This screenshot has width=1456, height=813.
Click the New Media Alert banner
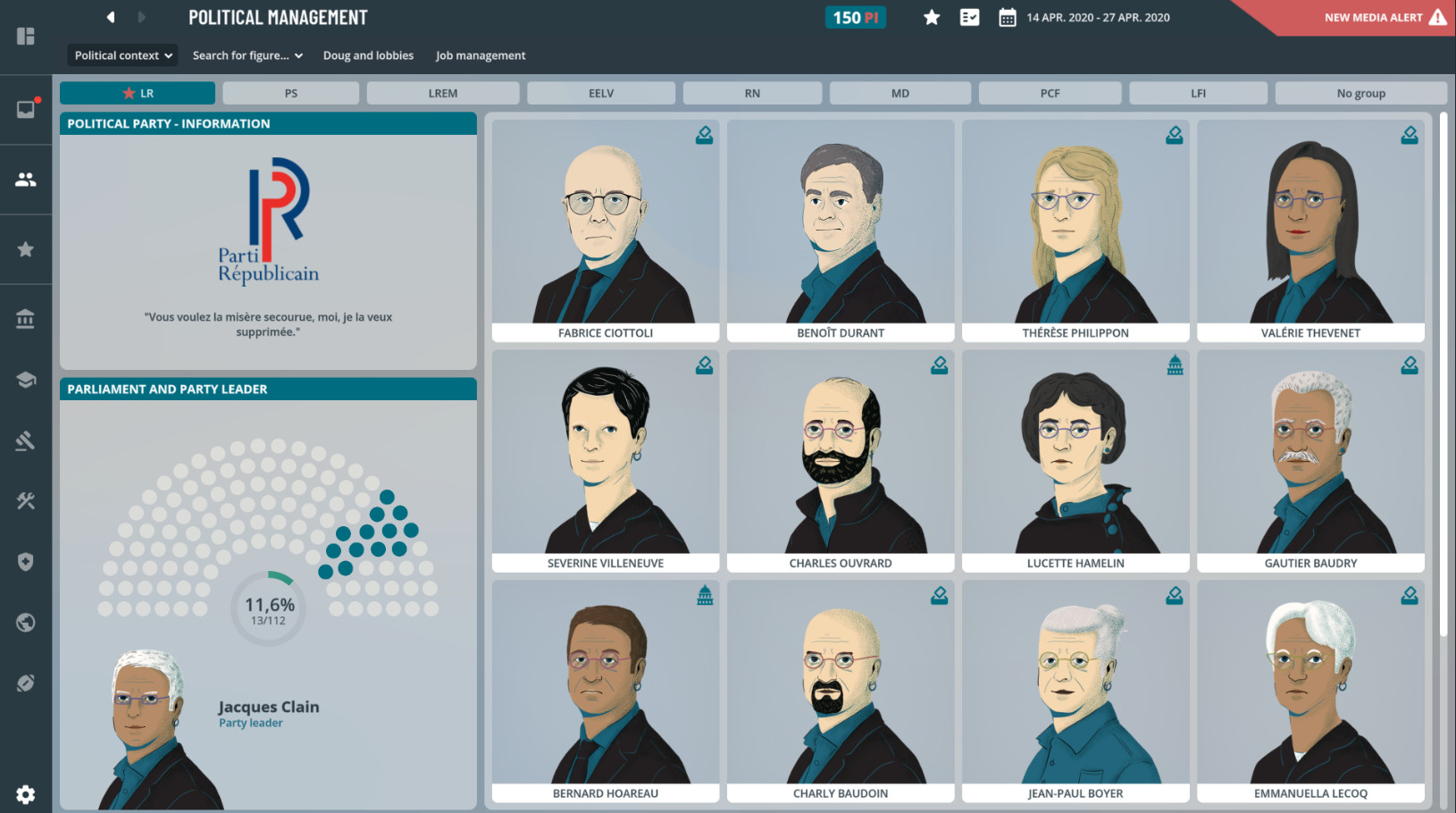pos(1376,17)
